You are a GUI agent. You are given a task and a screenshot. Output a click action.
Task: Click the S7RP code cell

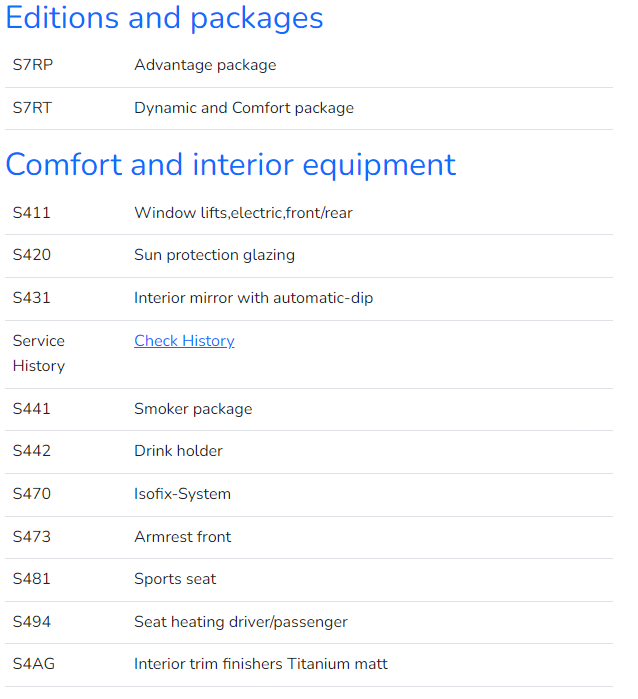click(x=33, y=65)
